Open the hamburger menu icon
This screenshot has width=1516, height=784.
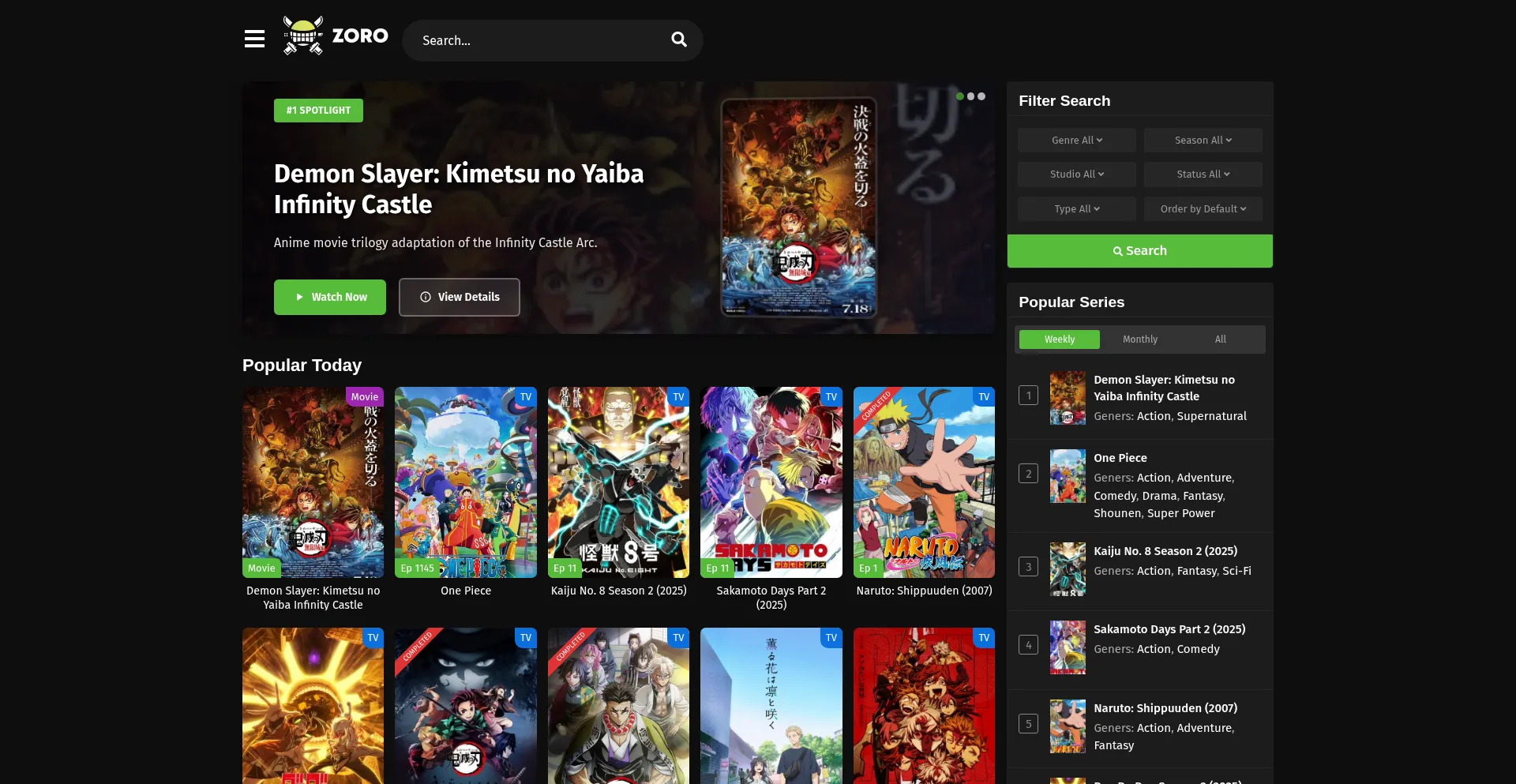click(x=254, y=39)
